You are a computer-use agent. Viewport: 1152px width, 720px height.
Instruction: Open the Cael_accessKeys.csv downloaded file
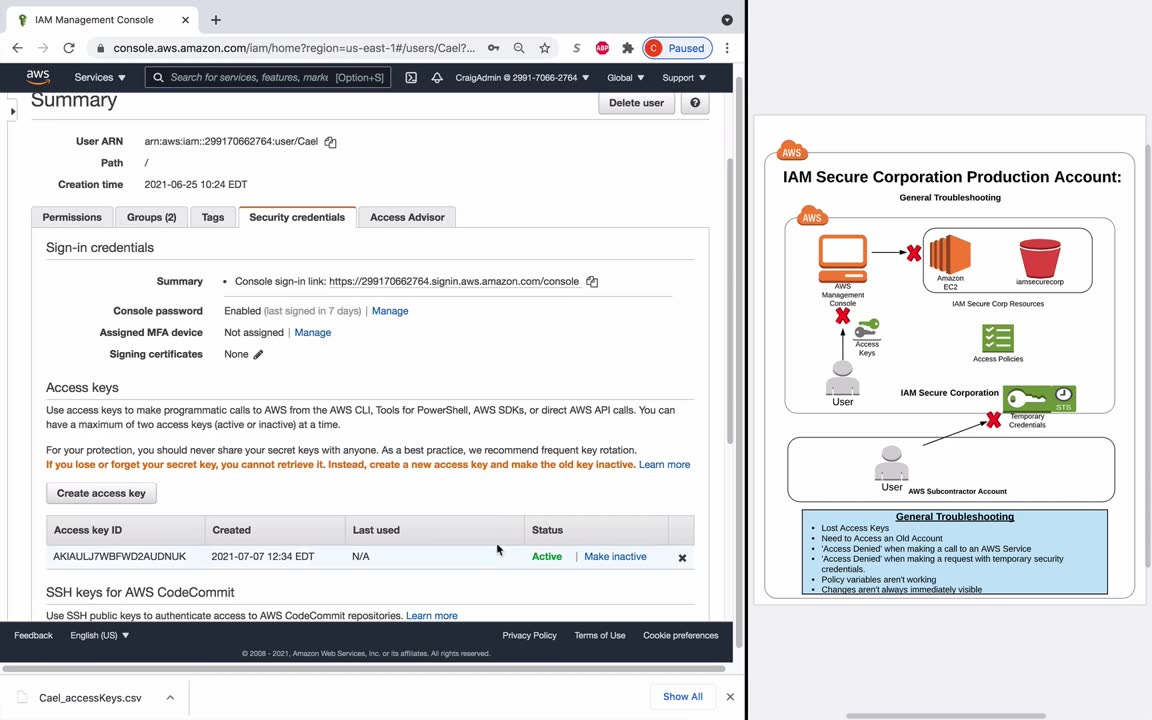(90, 697)
